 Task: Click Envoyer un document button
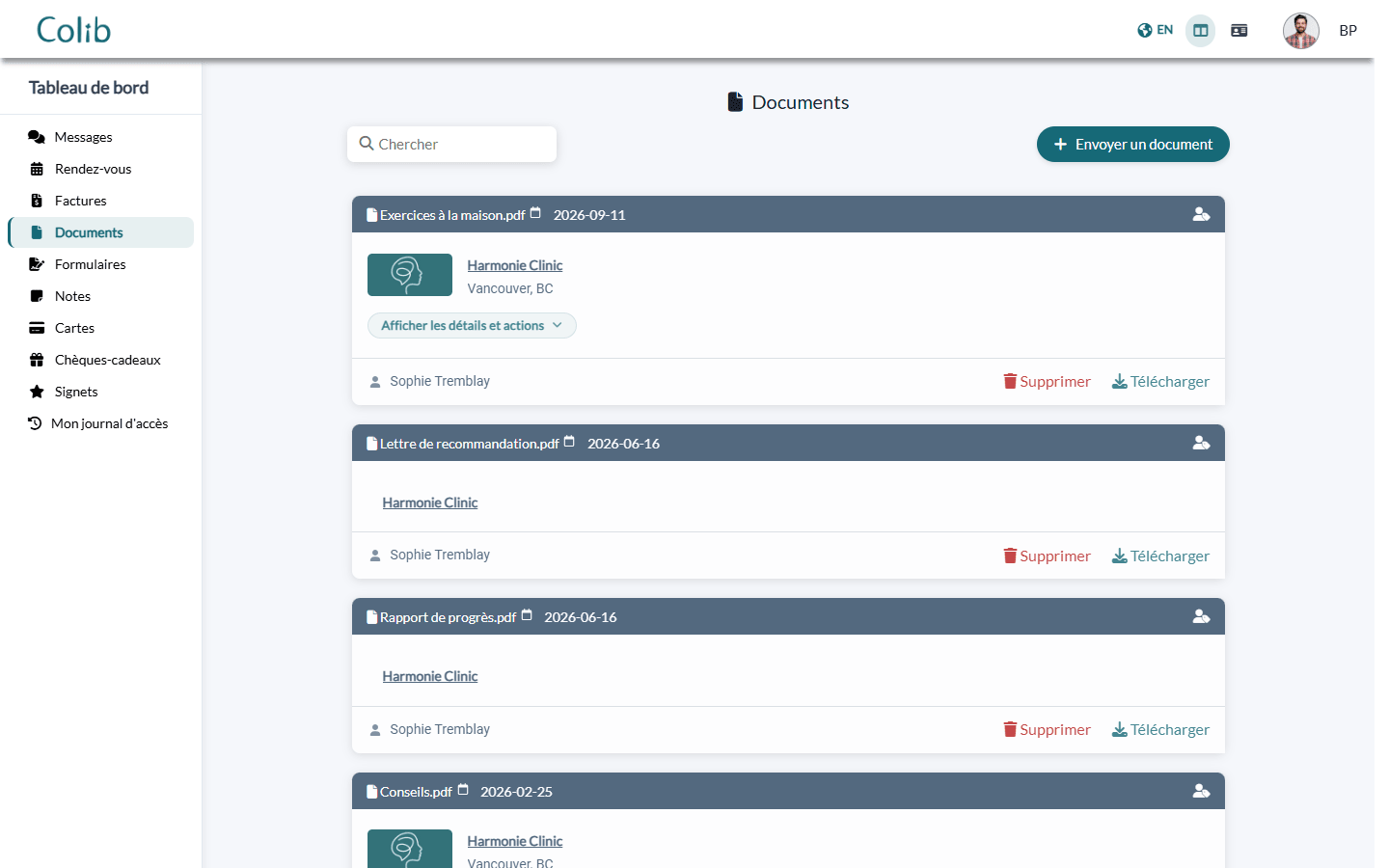point(1132,145)
